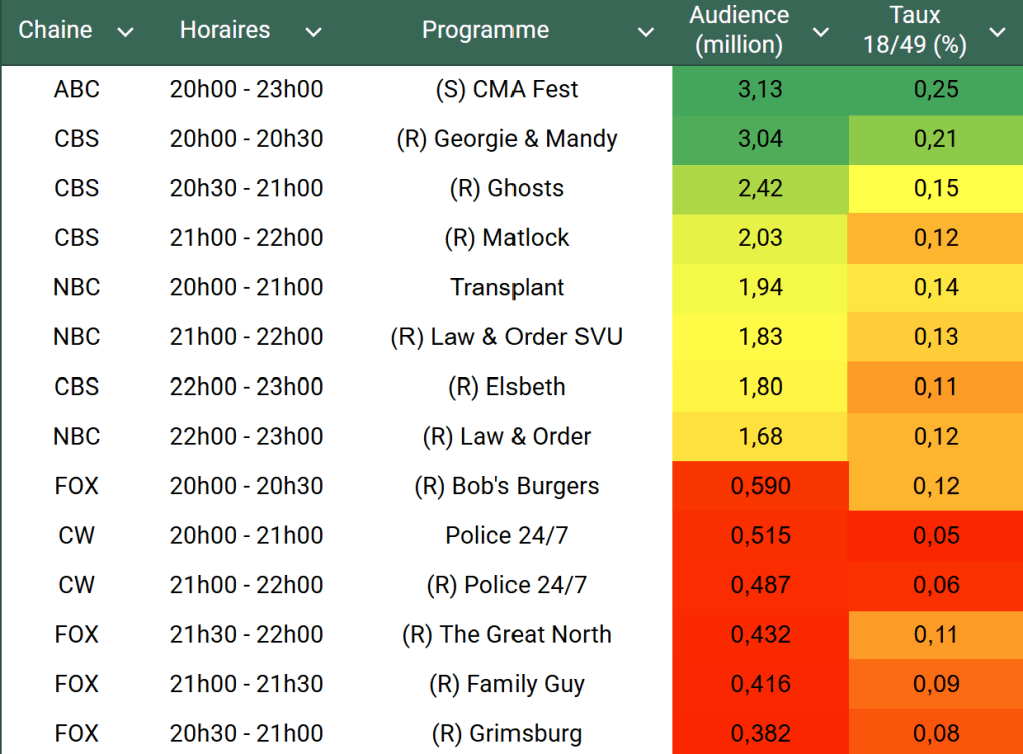Select the 0,25 rating cell
Viewport: 1023px width, 754px height.
point(936,89)
